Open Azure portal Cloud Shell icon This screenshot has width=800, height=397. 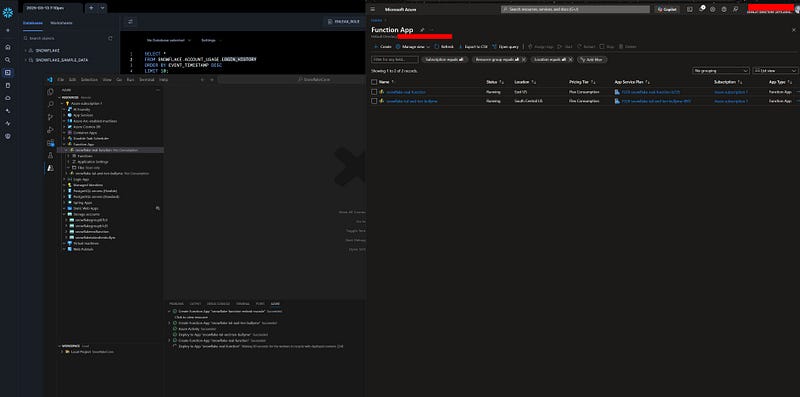pyautogui.click(x=690, y=9)
